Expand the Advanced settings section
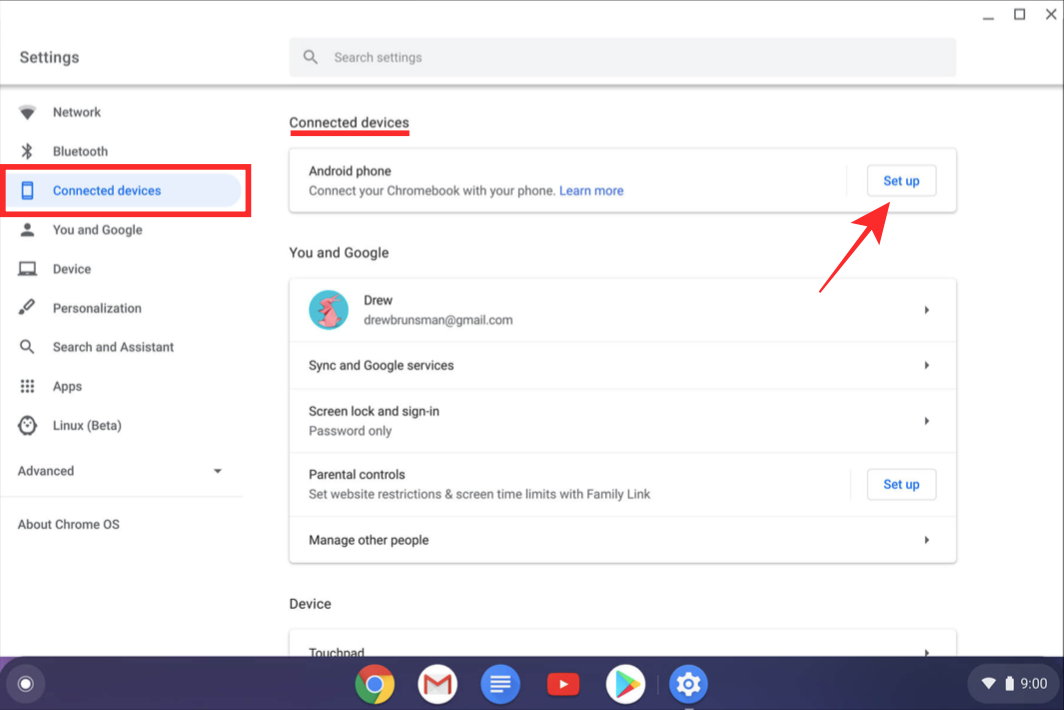The height and width of the screenshot is (710, 1064). point(121,471)
